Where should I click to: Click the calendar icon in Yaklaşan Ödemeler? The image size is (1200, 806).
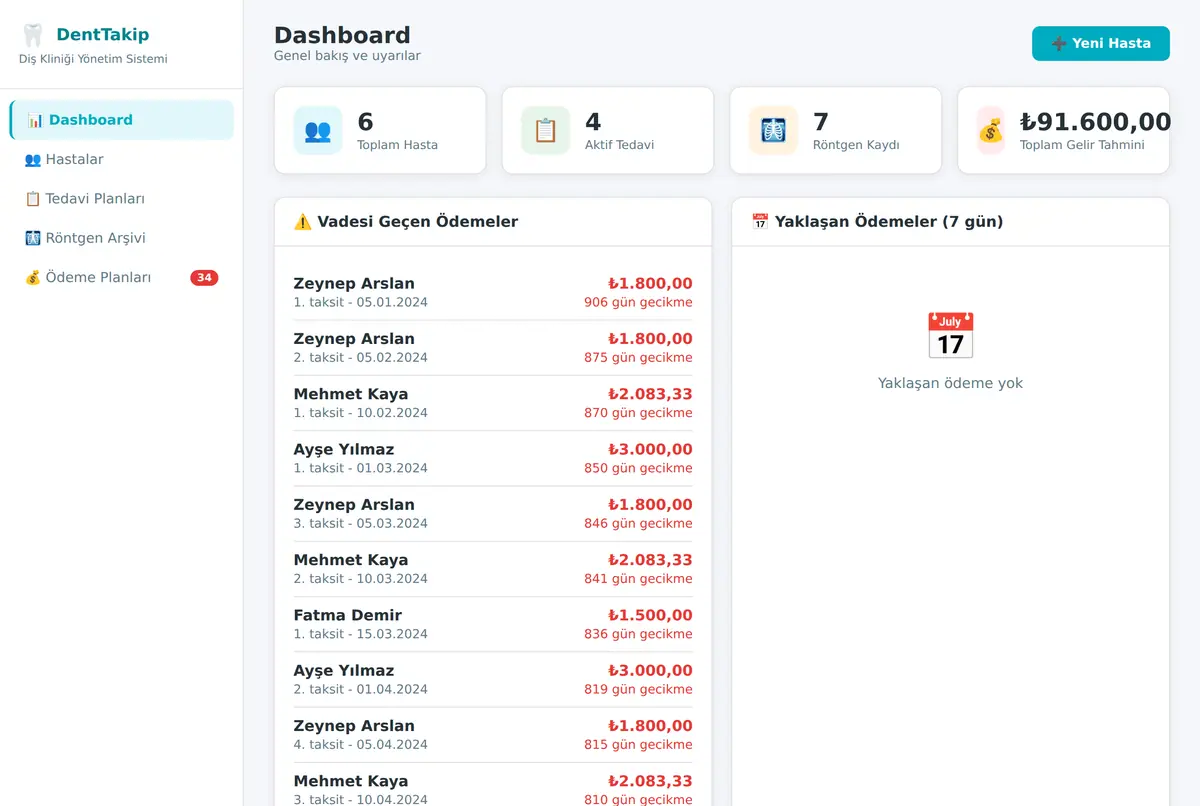950,335
